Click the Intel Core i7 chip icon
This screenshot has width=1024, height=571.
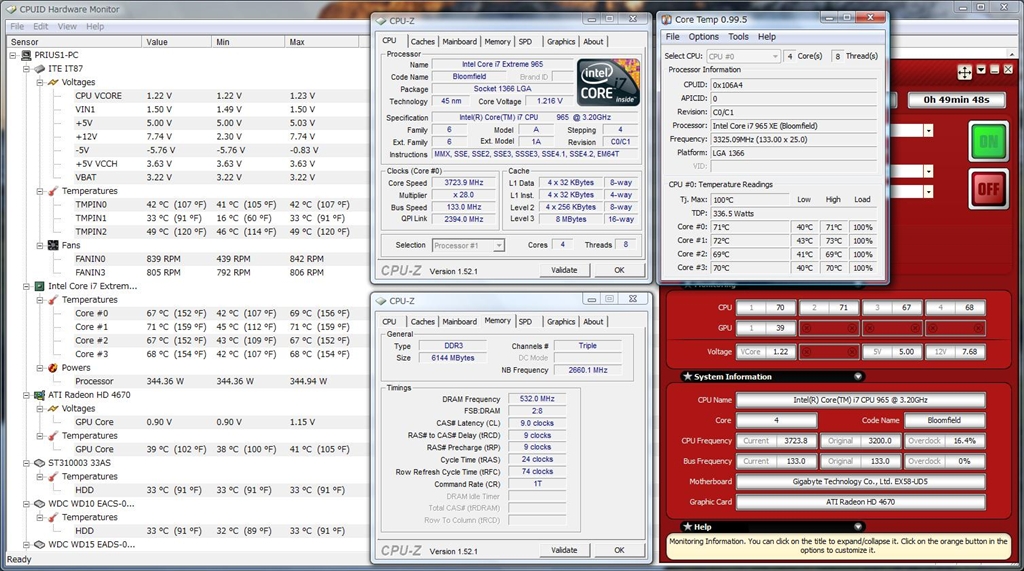point(39,286)
